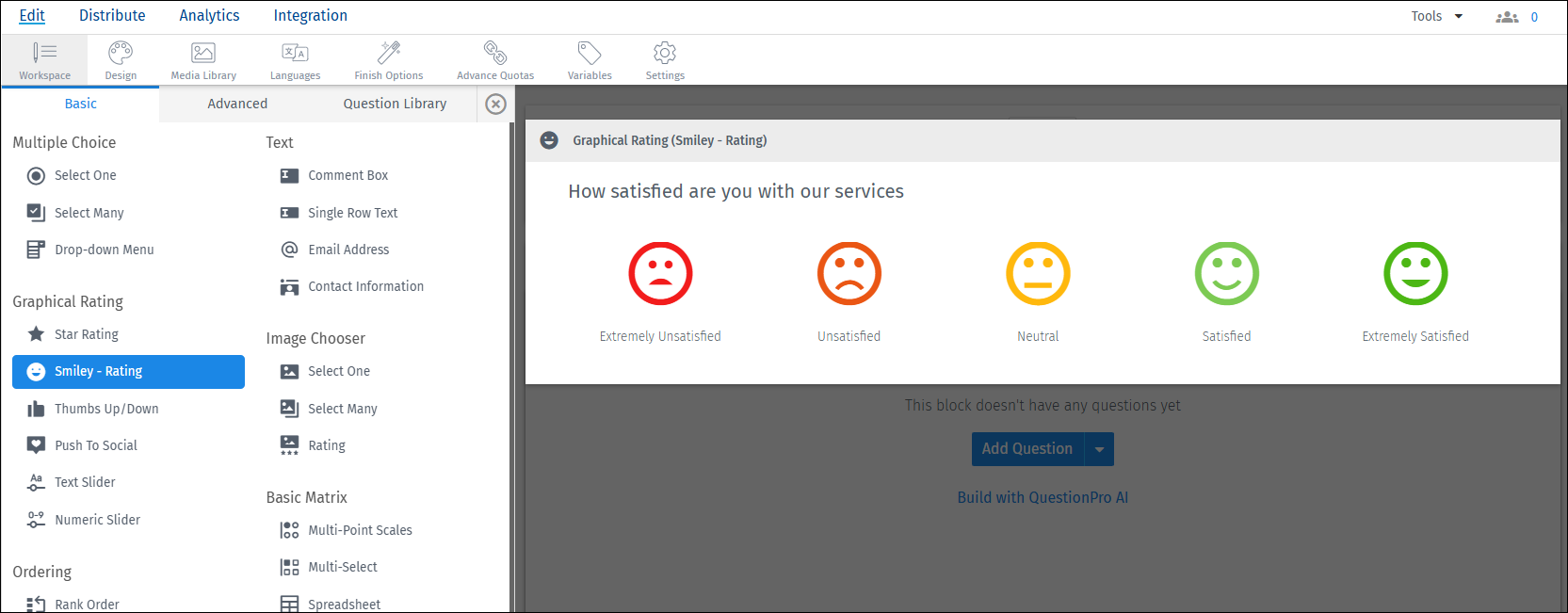Open the Distribute menu tab

click(x=112, y=16)
